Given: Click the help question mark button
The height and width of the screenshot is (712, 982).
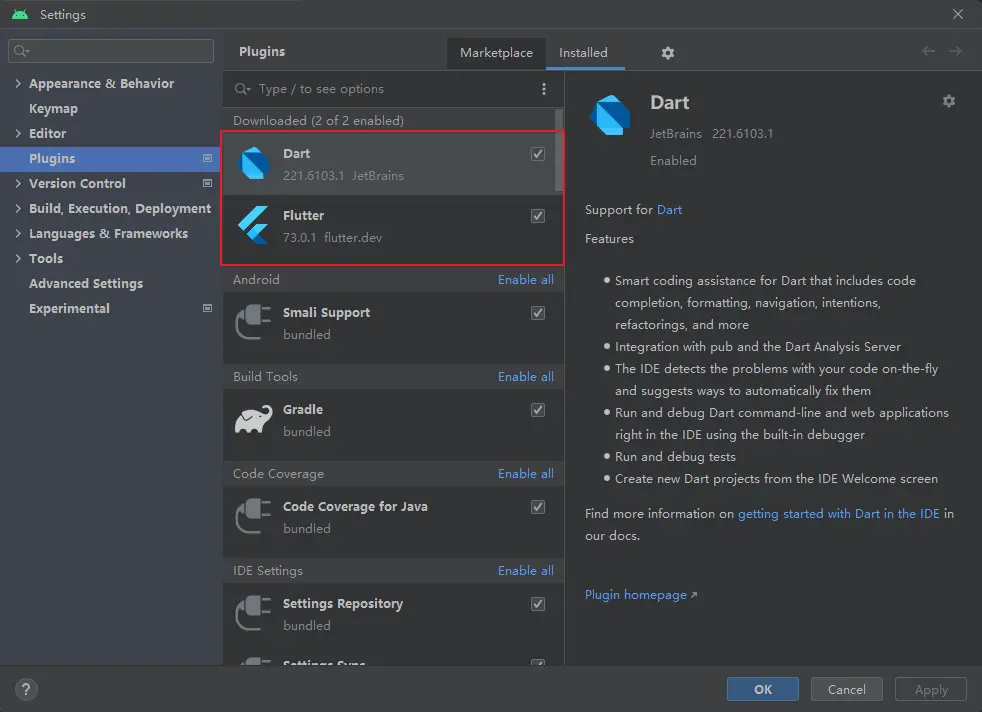Looking at the screenshot, I should point(27,689).
